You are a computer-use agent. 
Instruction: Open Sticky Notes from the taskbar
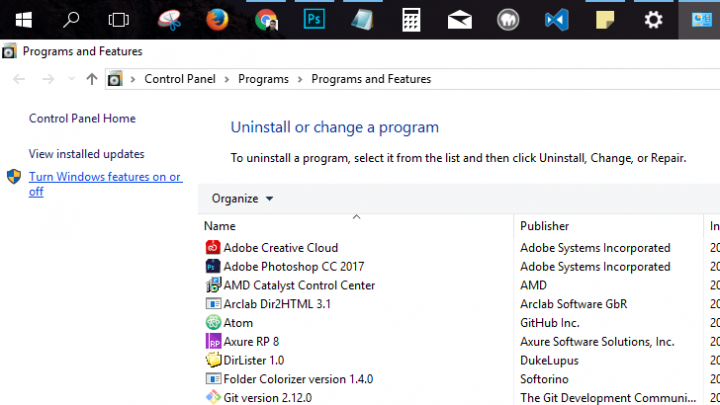(x=605, y=20)
